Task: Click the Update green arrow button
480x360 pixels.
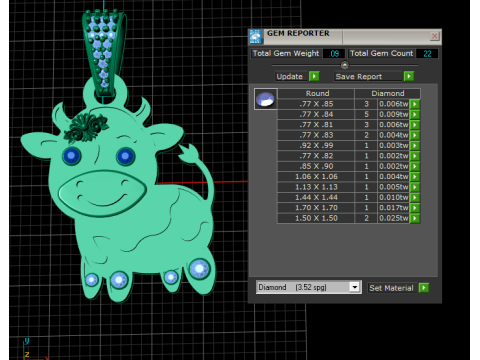Action: tap(314, 76)
